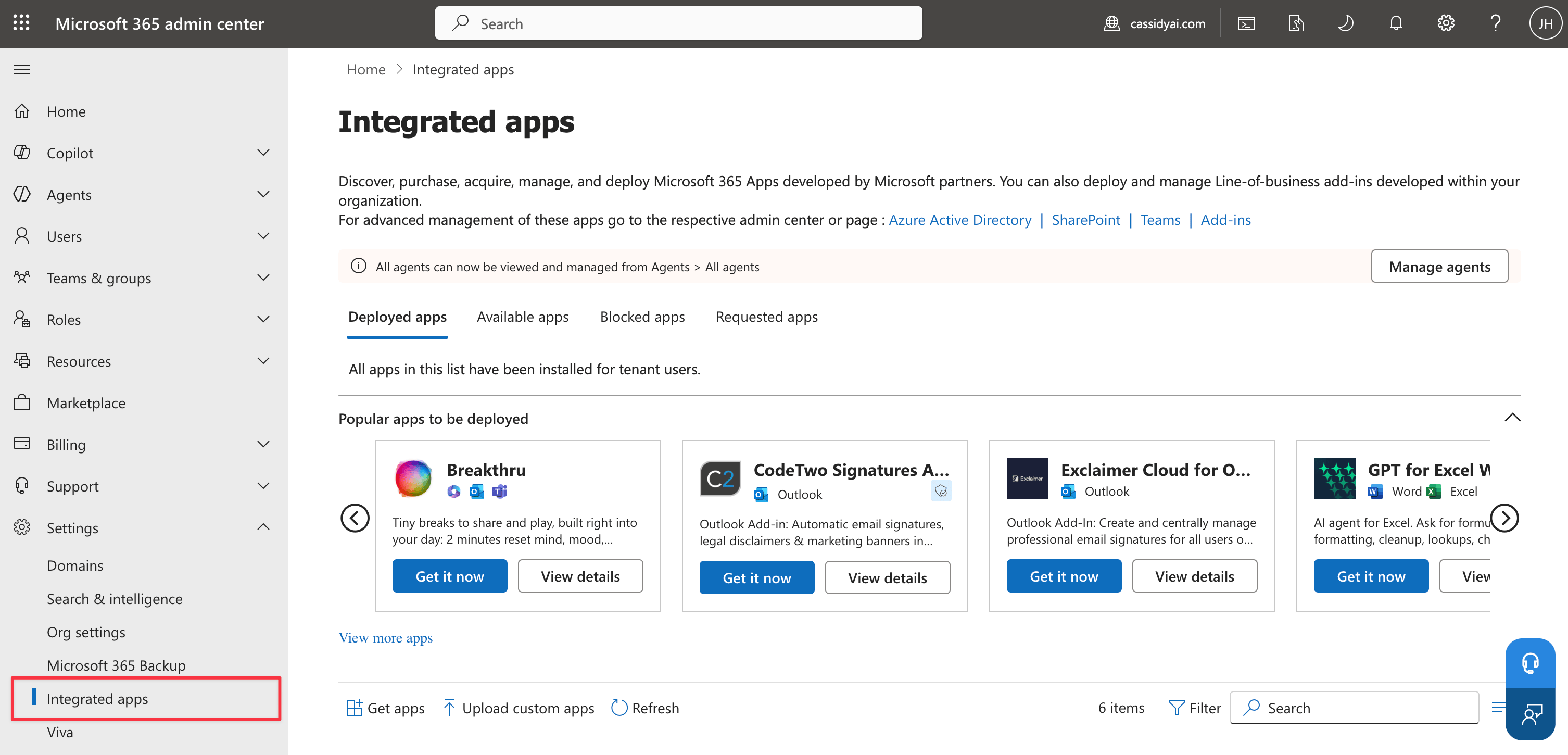Click the Support headset icon in sidebar
Image resolution: width=1568 pixels, height=755 pixels.
22,485
